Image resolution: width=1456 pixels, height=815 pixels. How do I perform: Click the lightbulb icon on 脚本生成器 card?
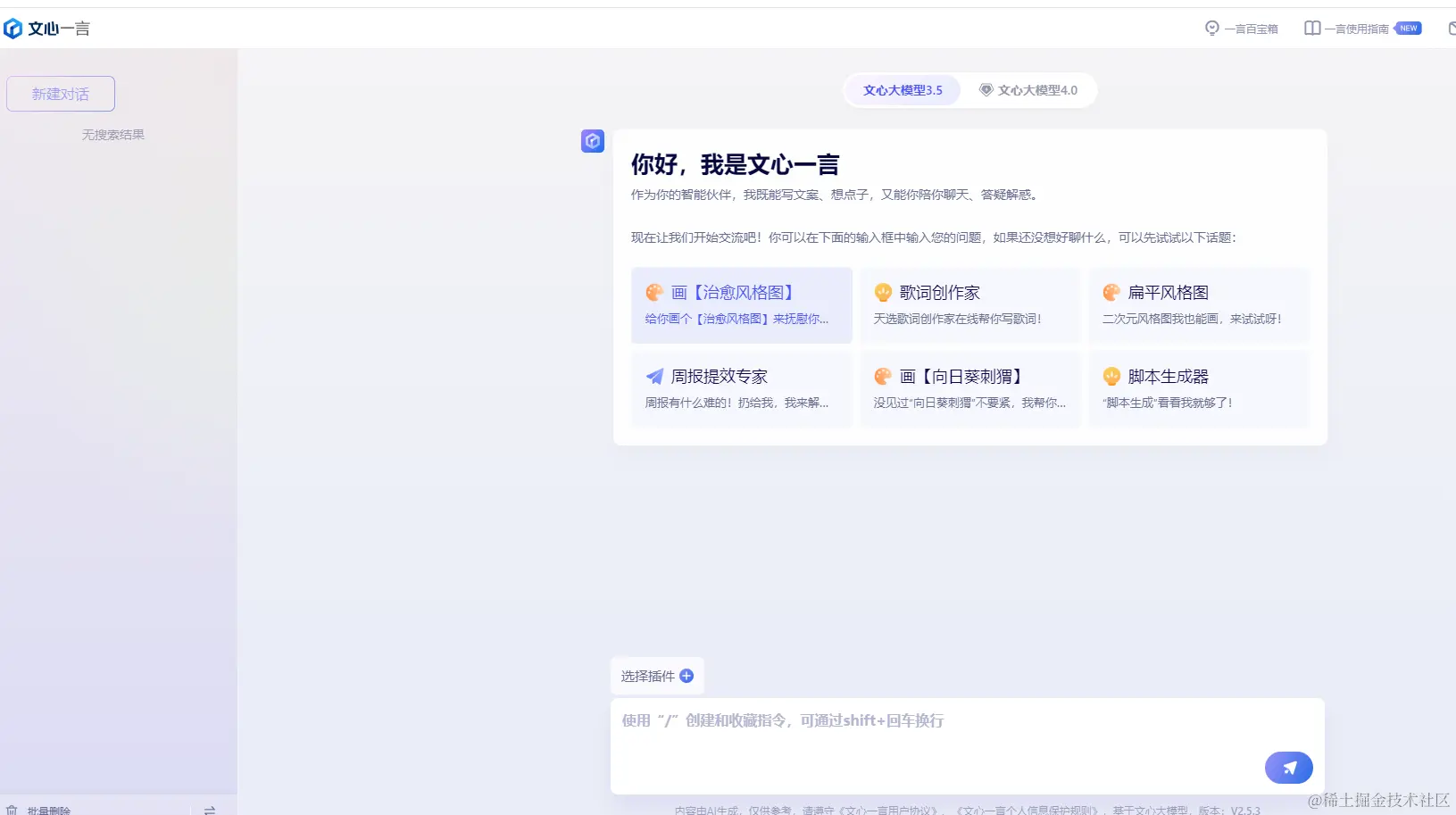[x=1111, y=377]
